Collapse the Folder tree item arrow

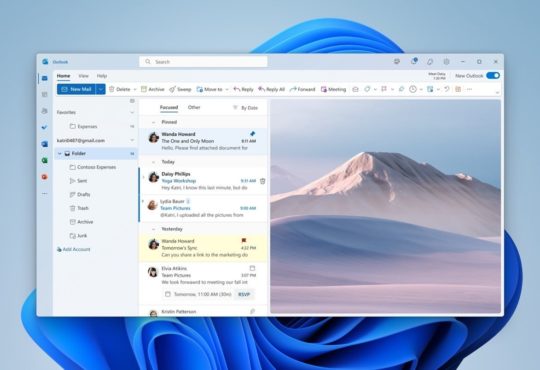60,154
